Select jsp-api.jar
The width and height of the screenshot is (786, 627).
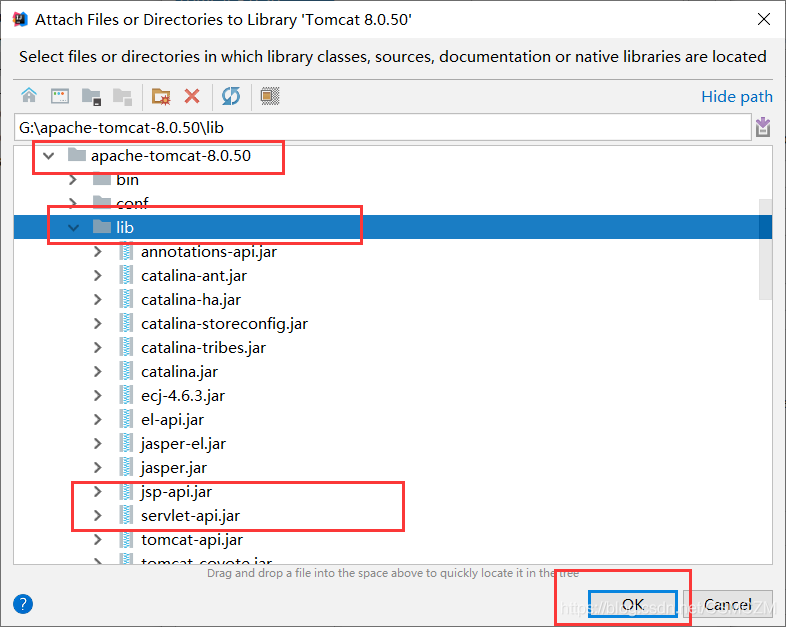[176, 492]
